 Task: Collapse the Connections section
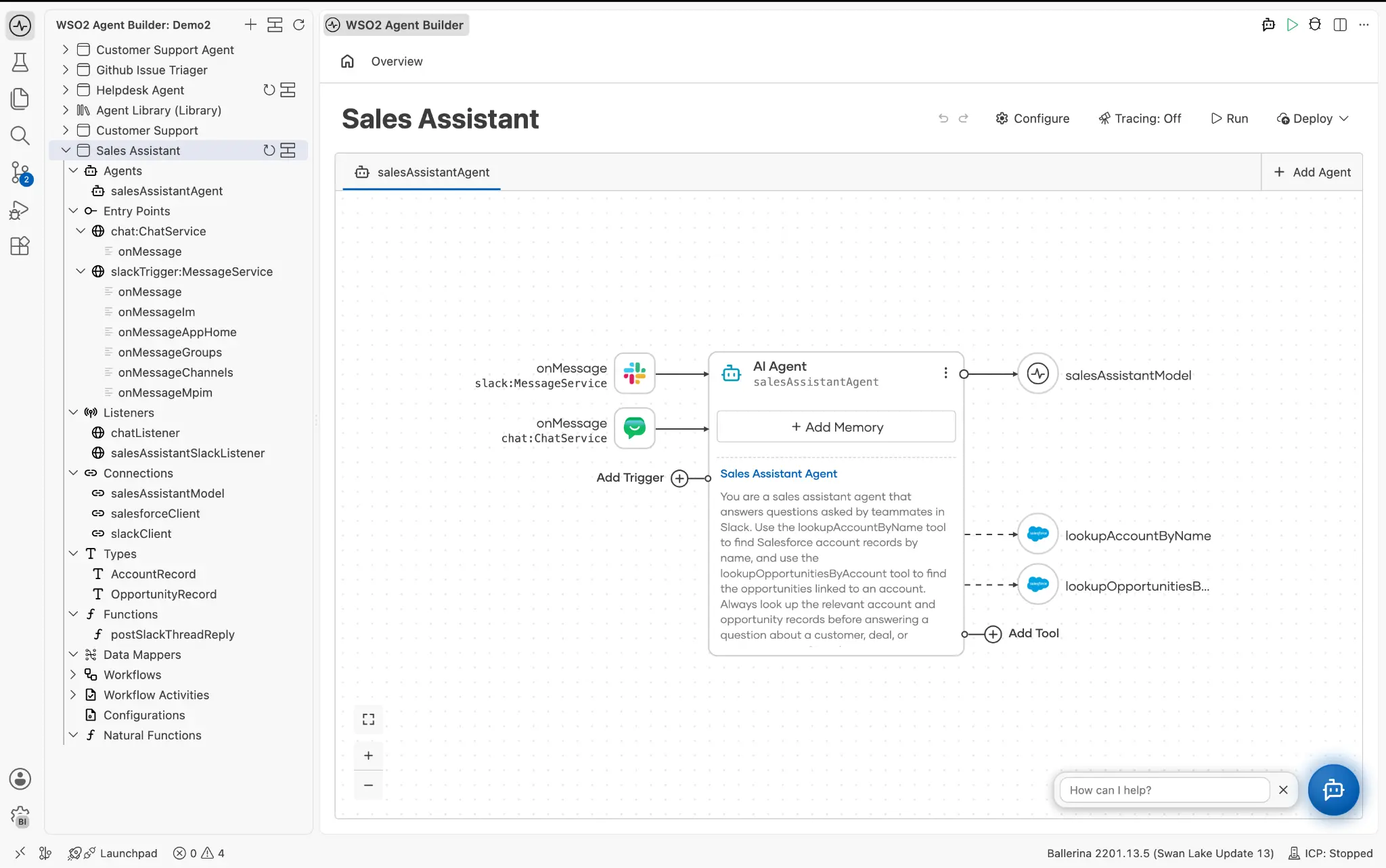(x=73, y=473)
